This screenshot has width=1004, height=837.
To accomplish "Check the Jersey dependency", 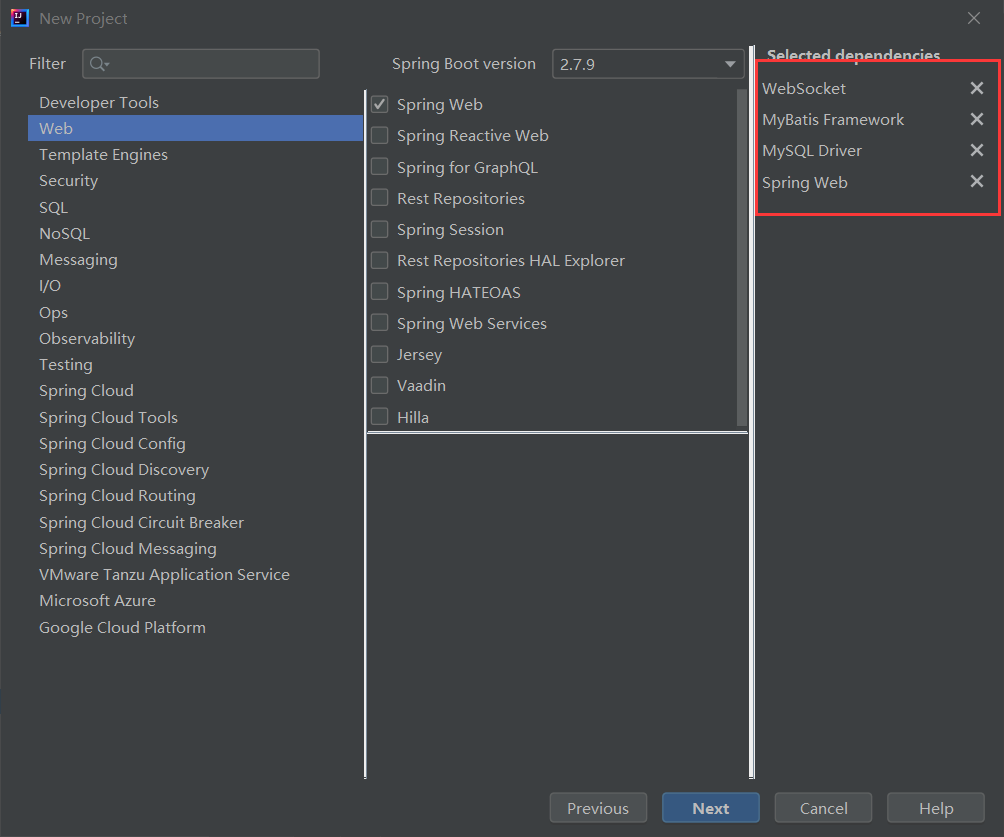I will tap(380, 354).
